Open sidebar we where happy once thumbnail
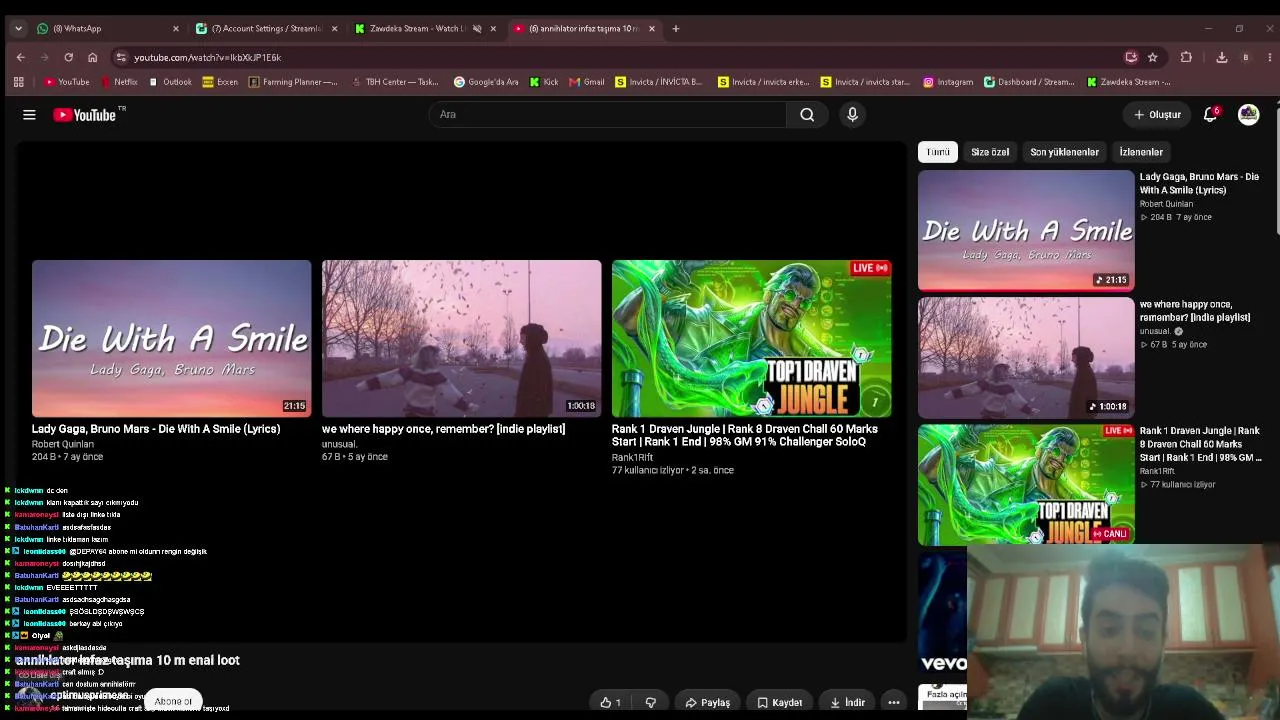 click(x=1026, y=357)
